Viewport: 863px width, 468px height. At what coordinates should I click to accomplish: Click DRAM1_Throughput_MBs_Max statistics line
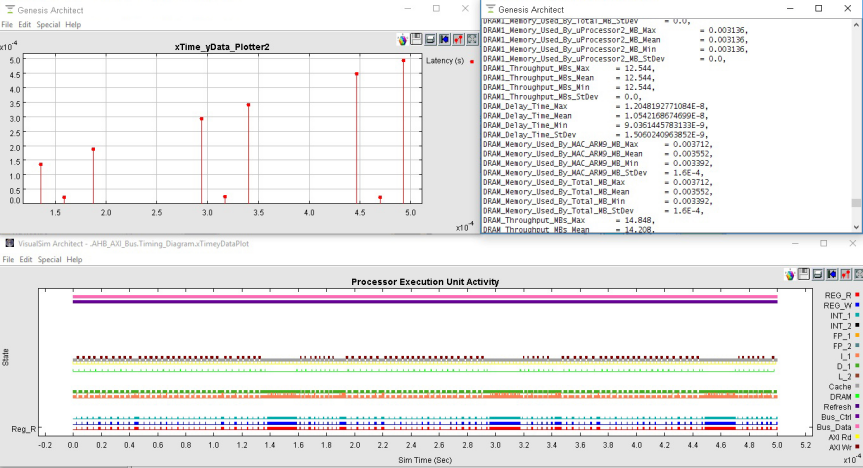[x=569, y=68]
